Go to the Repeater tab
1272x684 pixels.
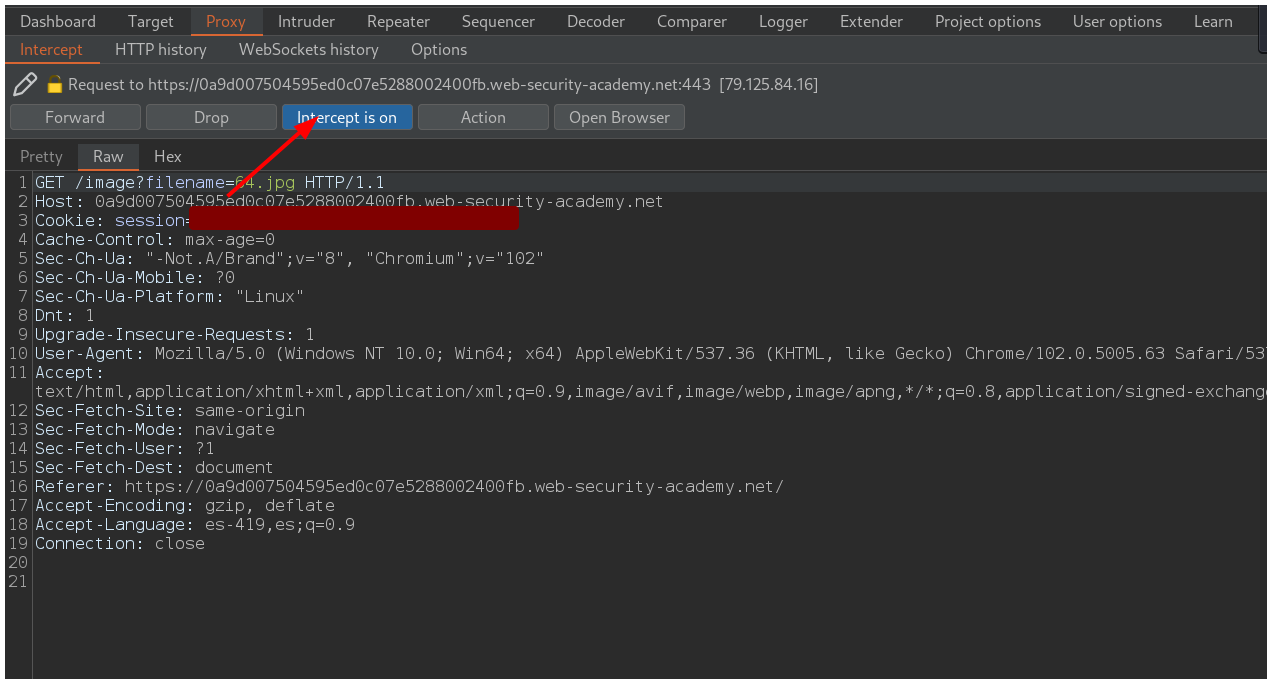398,21
